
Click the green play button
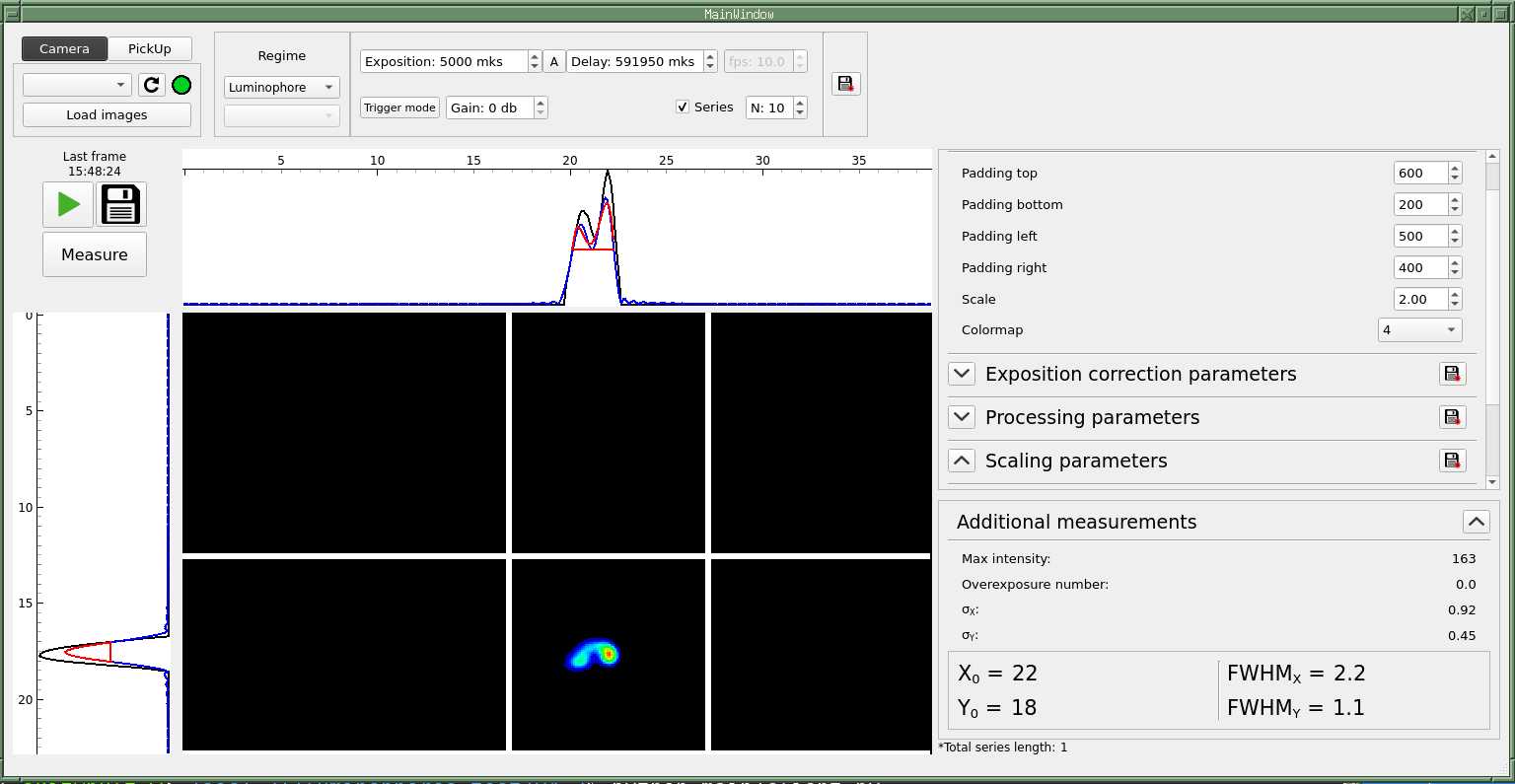click(68, 204)
